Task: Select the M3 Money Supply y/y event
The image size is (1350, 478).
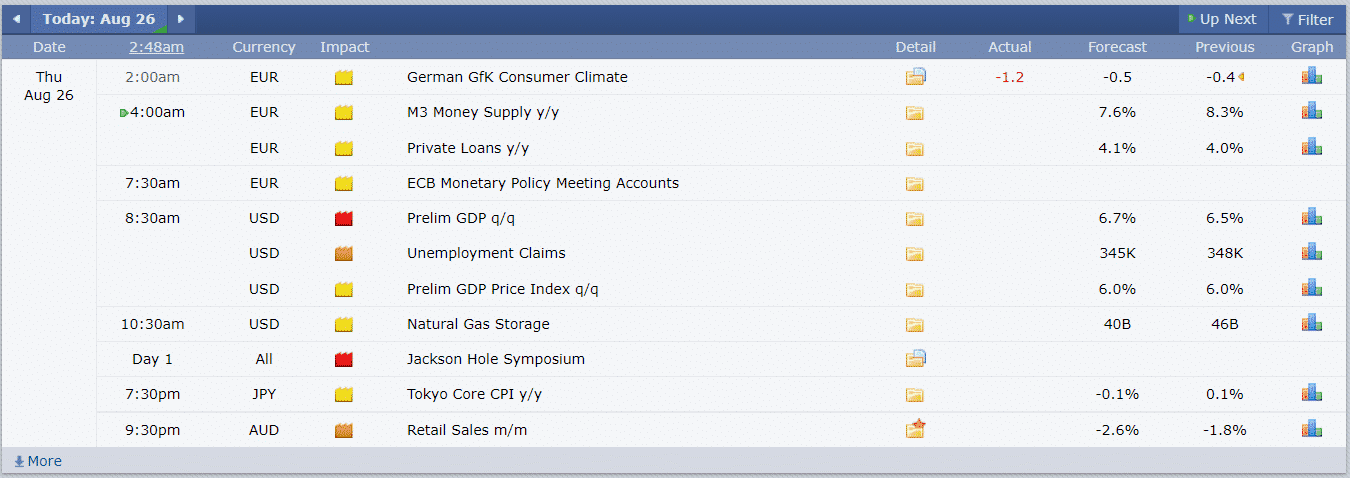Action: 483,112
